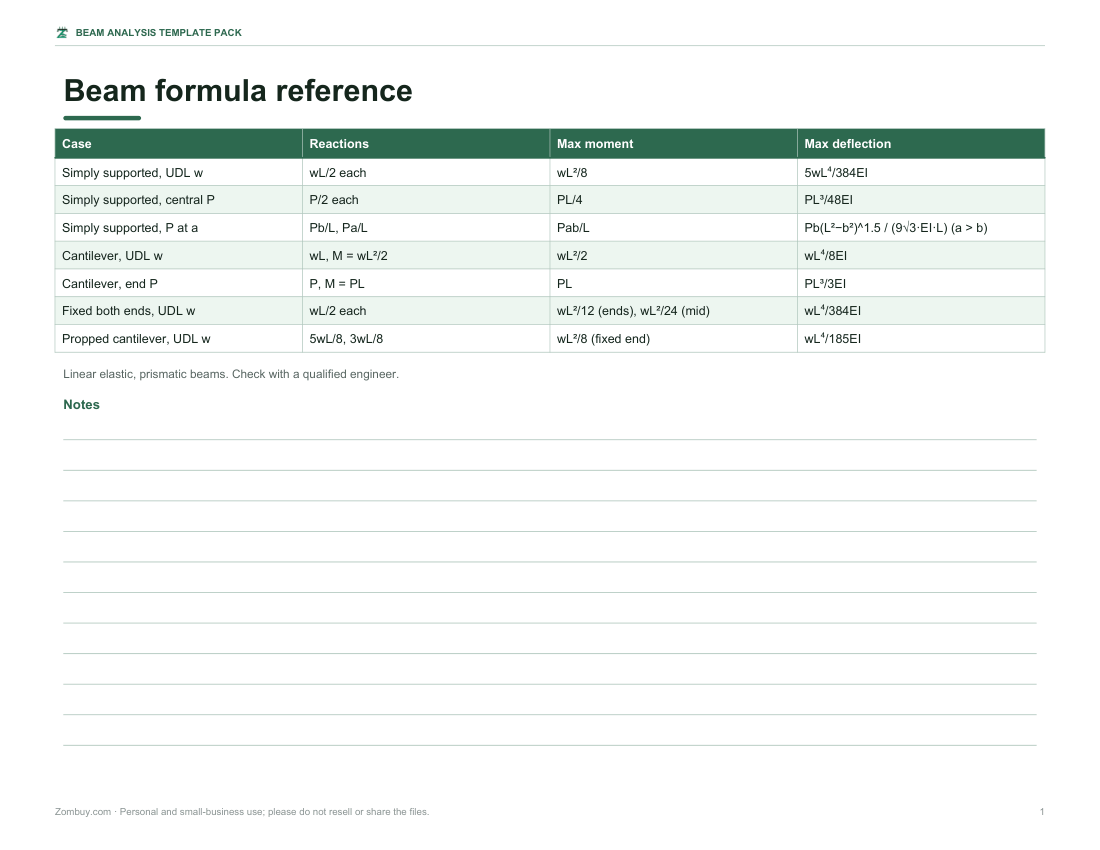The image size is (1100, 850).
Task: Click the 'Max moment' column header
Action: (x=673, y=144)
